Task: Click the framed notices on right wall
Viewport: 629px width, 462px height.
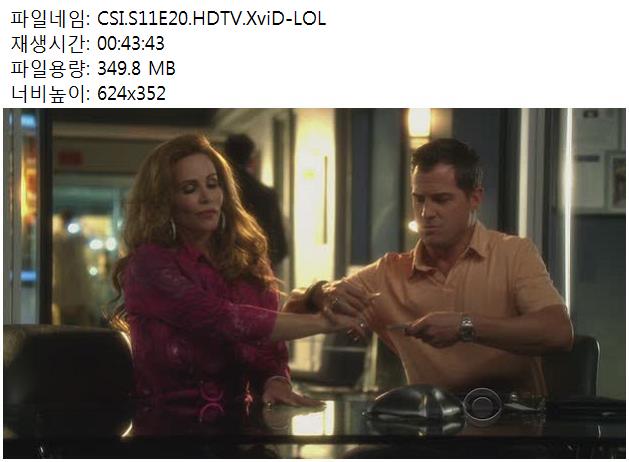Action: tap(600, 160)
